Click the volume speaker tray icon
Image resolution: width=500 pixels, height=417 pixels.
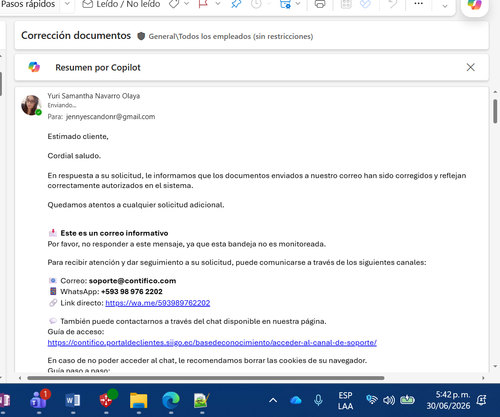click(x=389, y=400)
